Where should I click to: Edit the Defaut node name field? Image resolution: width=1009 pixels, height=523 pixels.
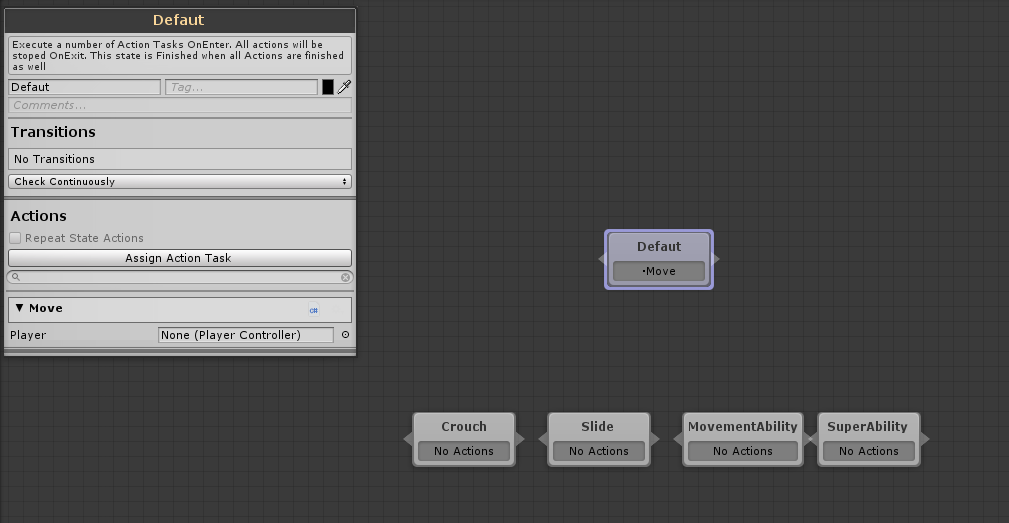tap(85, 87)
